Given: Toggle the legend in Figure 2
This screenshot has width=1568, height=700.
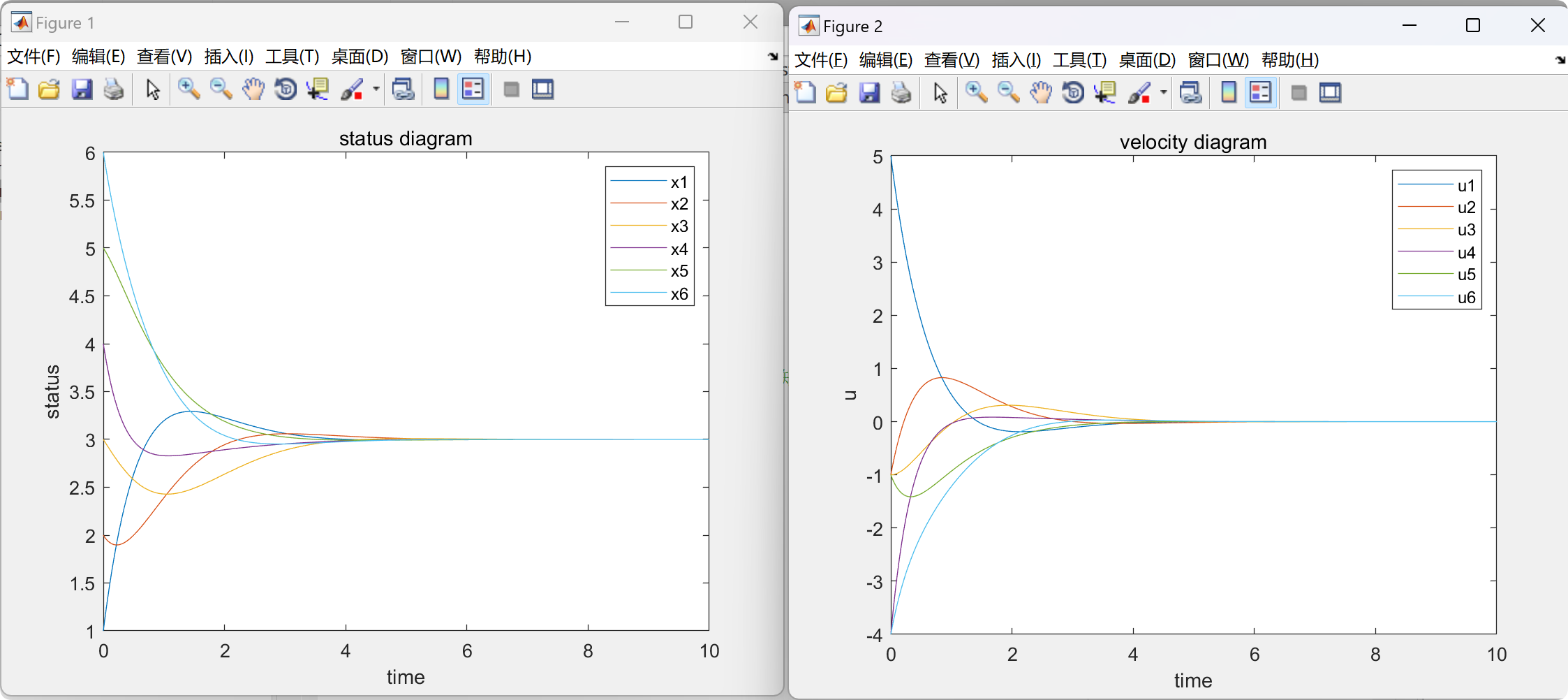Looking at the screenshot, I should point(1262,92).
